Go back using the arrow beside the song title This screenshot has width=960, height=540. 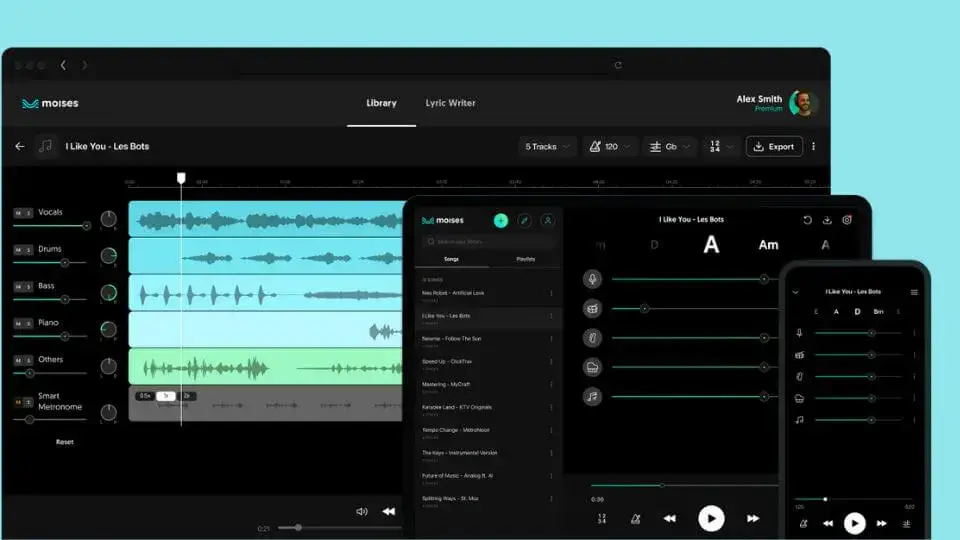[x=20, y=146]
